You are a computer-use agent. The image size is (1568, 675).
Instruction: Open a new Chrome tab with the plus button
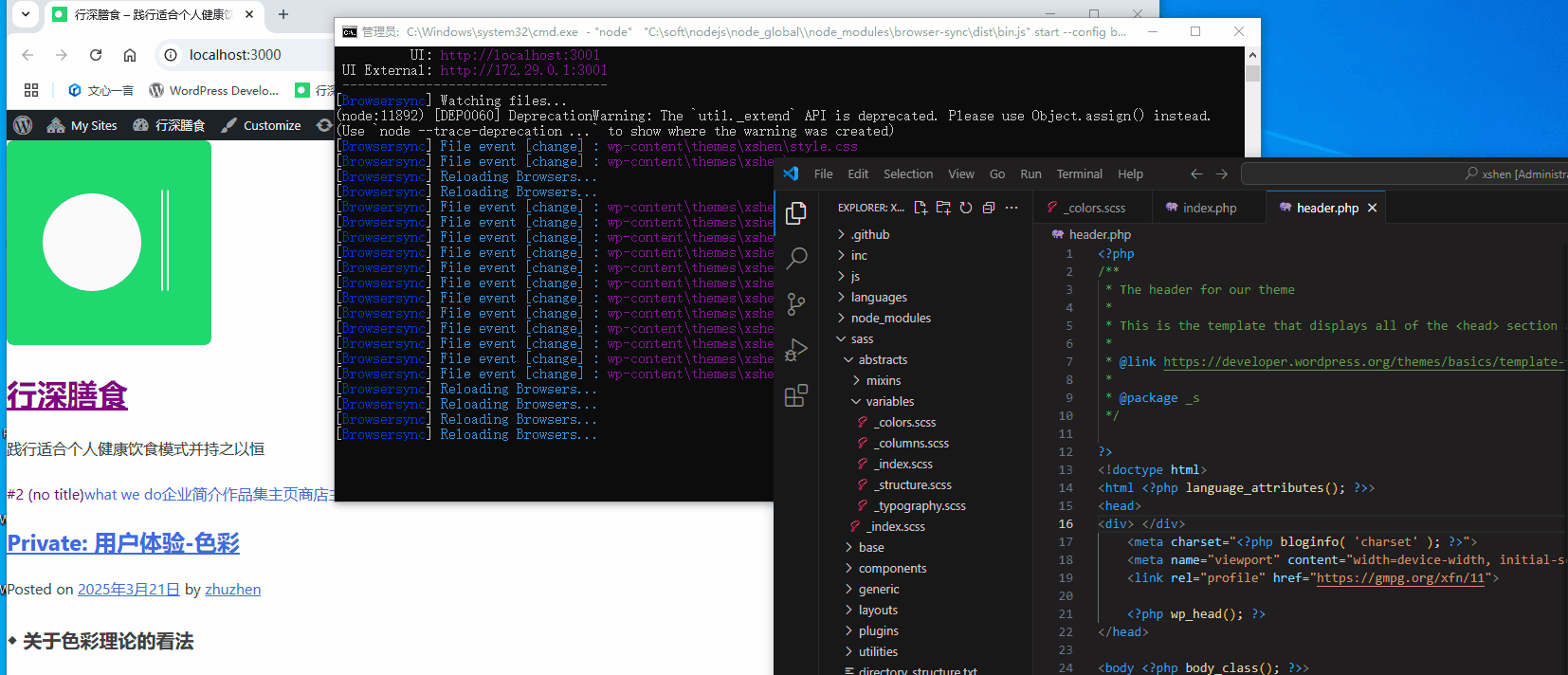tap(283, 14)
